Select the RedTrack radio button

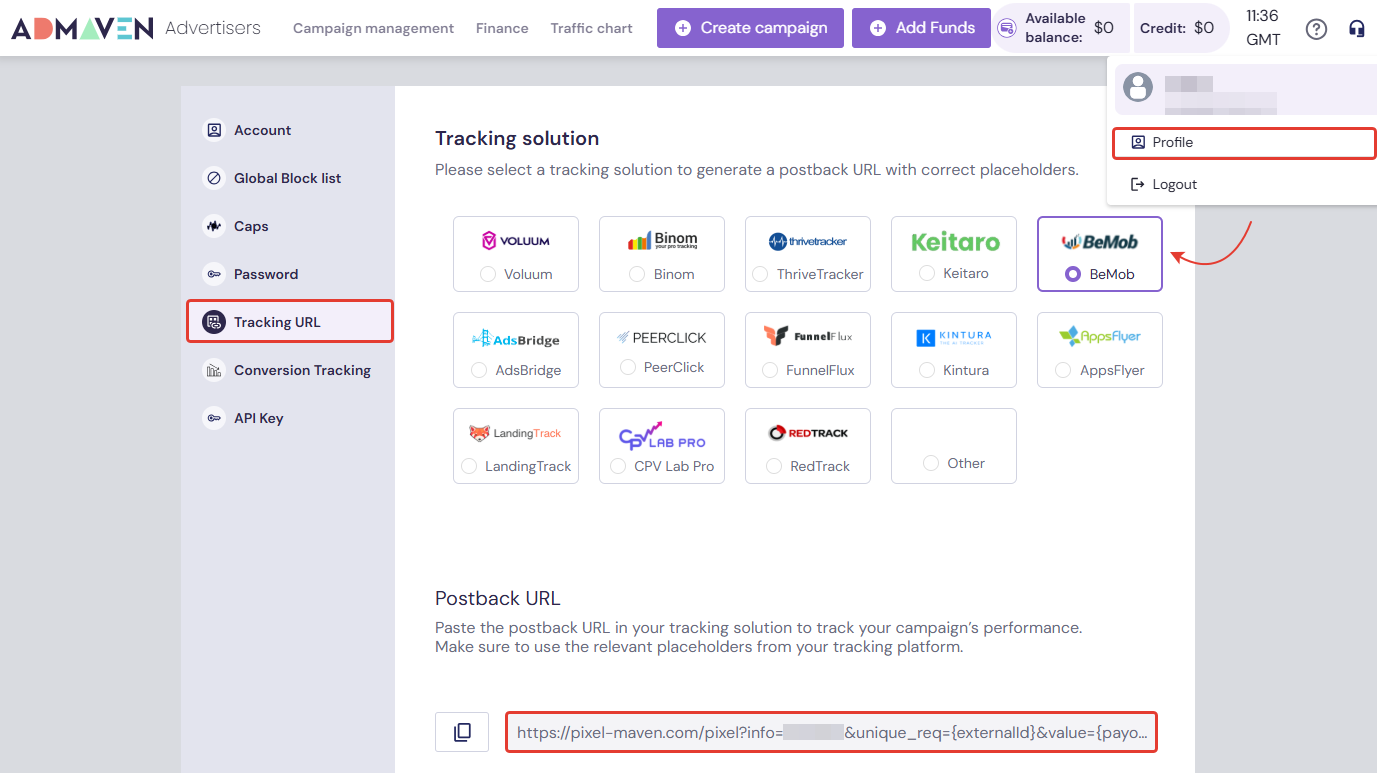coord(773,466)
